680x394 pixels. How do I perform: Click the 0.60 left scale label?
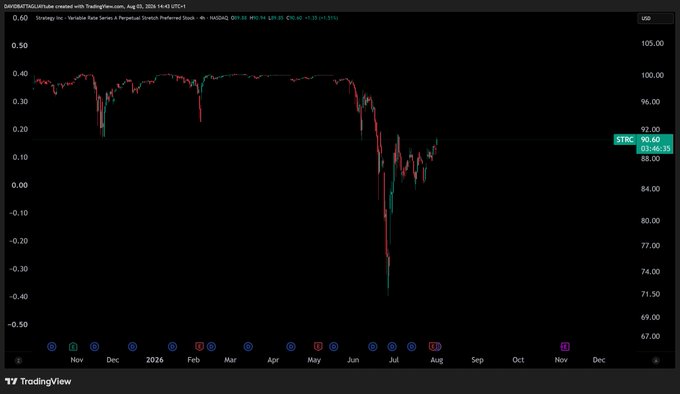point(20,18)
